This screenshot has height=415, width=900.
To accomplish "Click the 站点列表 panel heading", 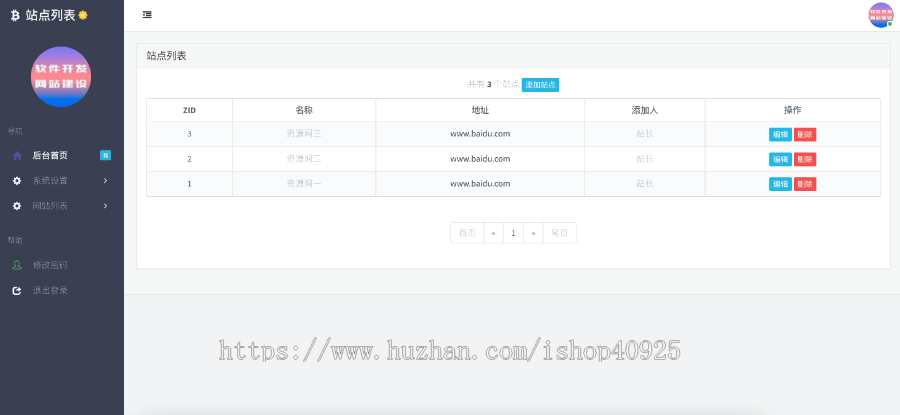I will (166, 56).
